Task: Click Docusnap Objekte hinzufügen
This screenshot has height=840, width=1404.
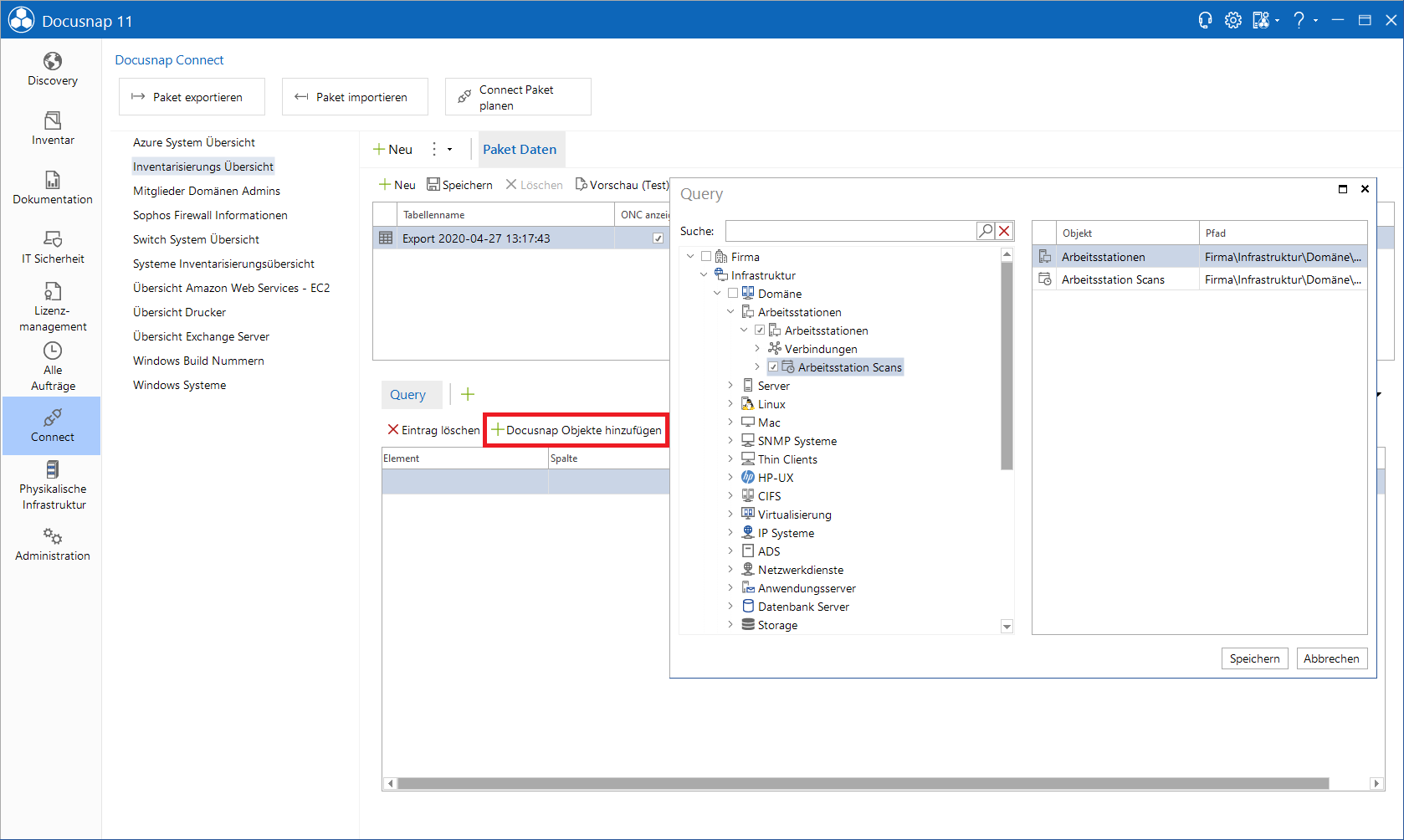Action: pos(576,430)
